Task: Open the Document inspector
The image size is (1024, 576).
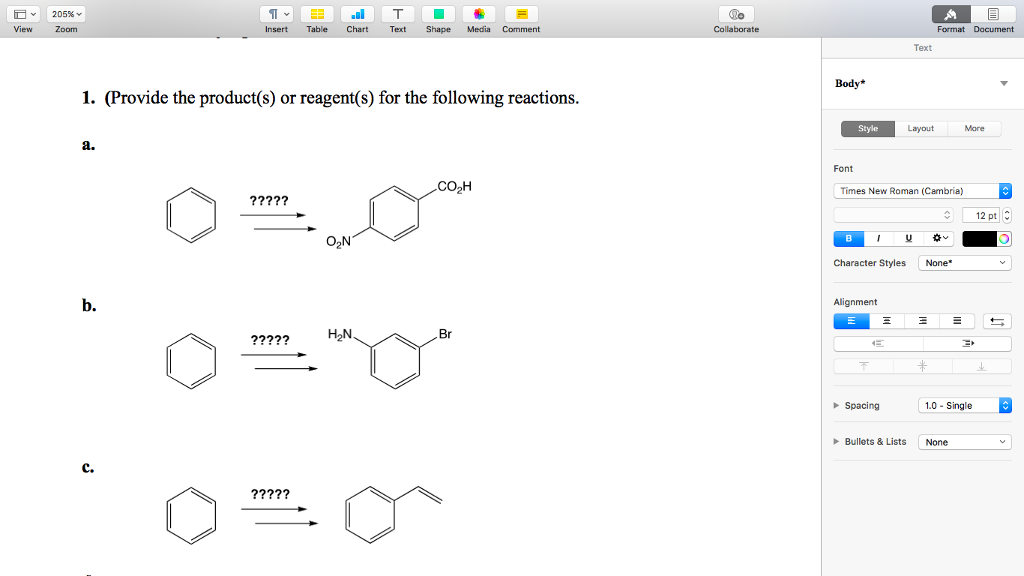Action: click(993, 15)
